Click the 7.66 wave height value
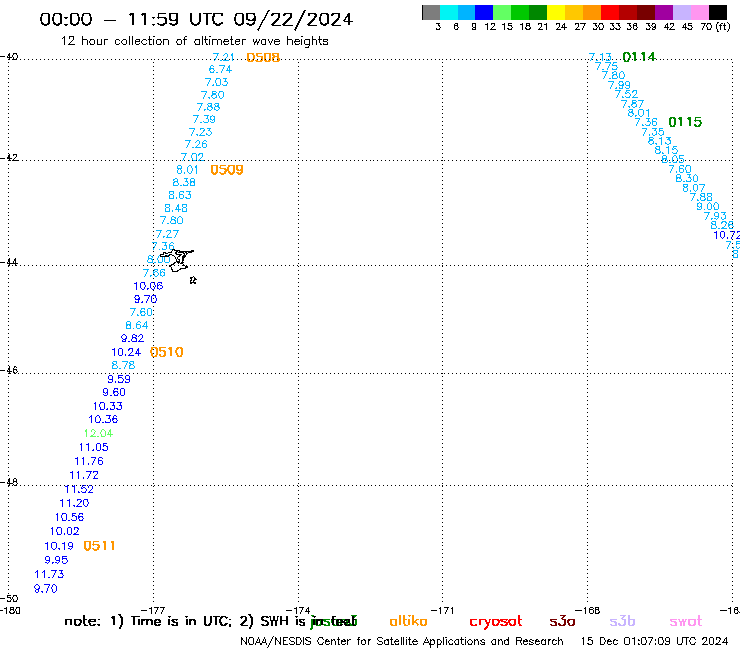Viewport: 740px width, 650px height. (x=154, y=273)
